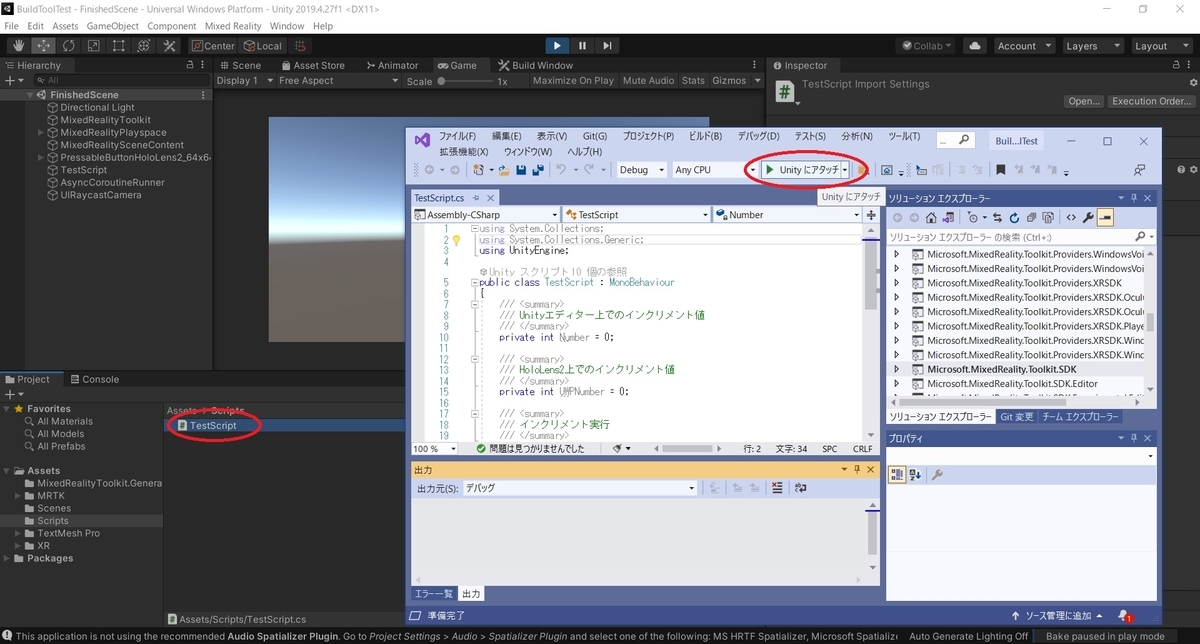
Task: Toggle Stats overlay in Game view
Action: pyautogui.click(x=693, y=81)
